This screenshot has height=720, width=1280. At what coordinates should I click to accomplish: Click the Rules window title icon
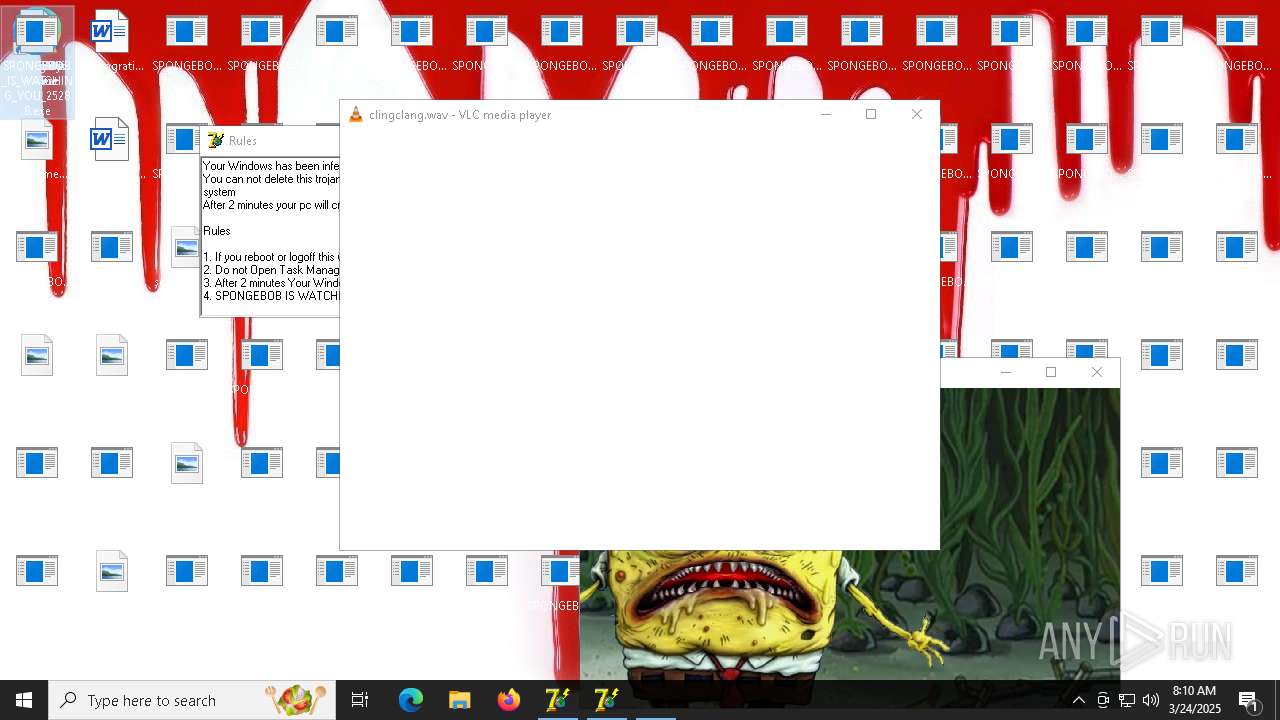click(x=215, y=141)
